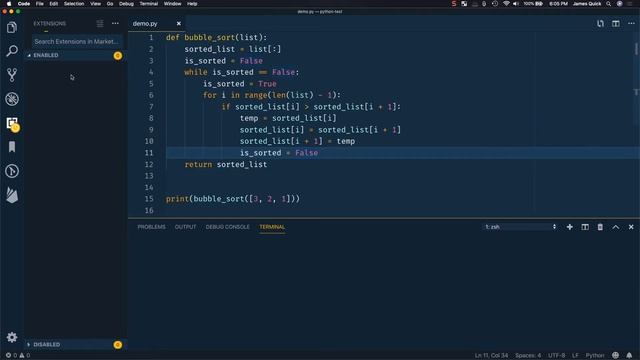Image resolution: width=640 pixels, height=360 pixels.
Task: Open the Debug view in activity bar
Action: point(12,99)
